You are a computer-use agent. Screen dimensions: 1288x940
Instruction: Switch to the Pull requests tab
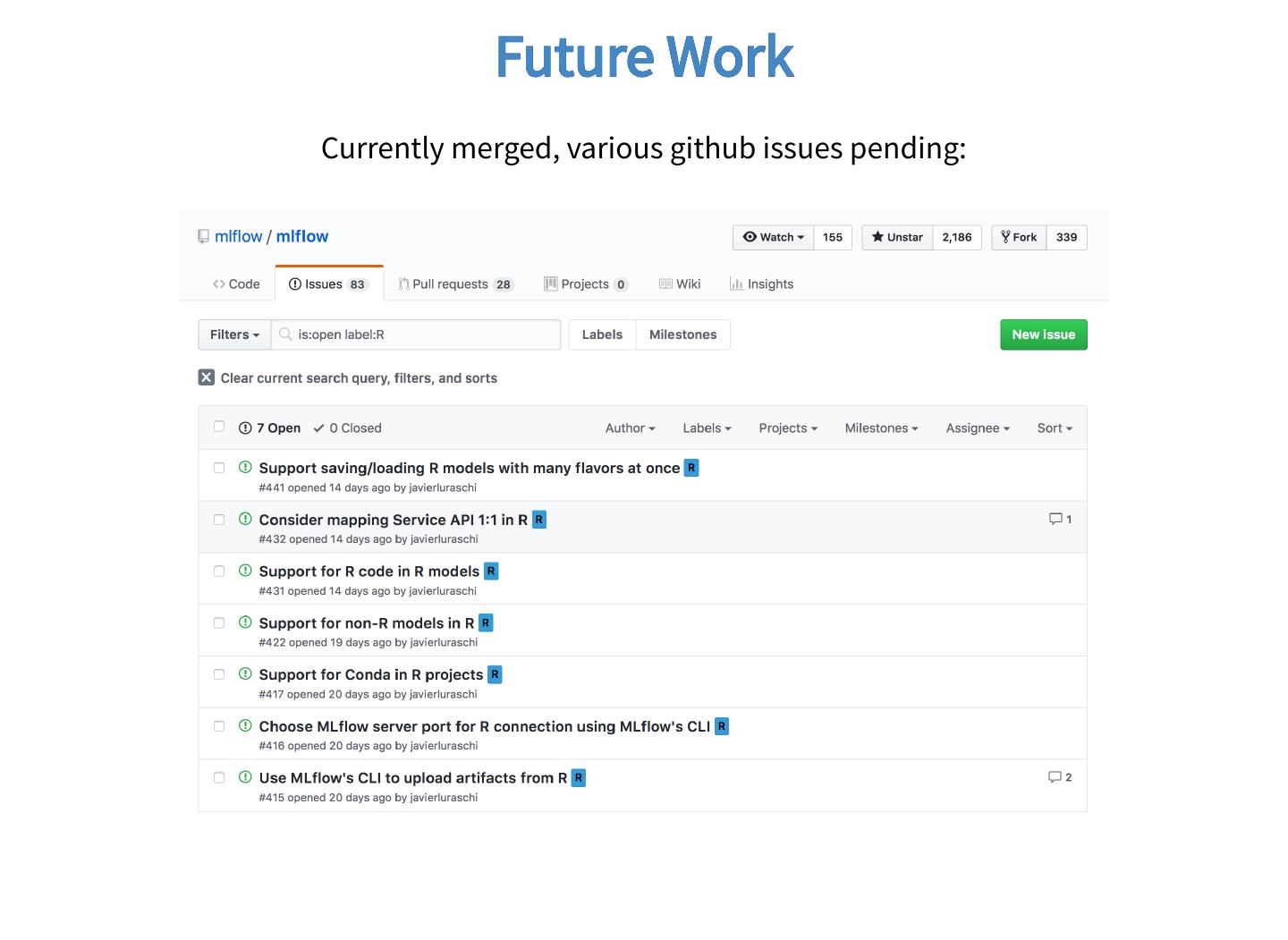tap(456, 284)
